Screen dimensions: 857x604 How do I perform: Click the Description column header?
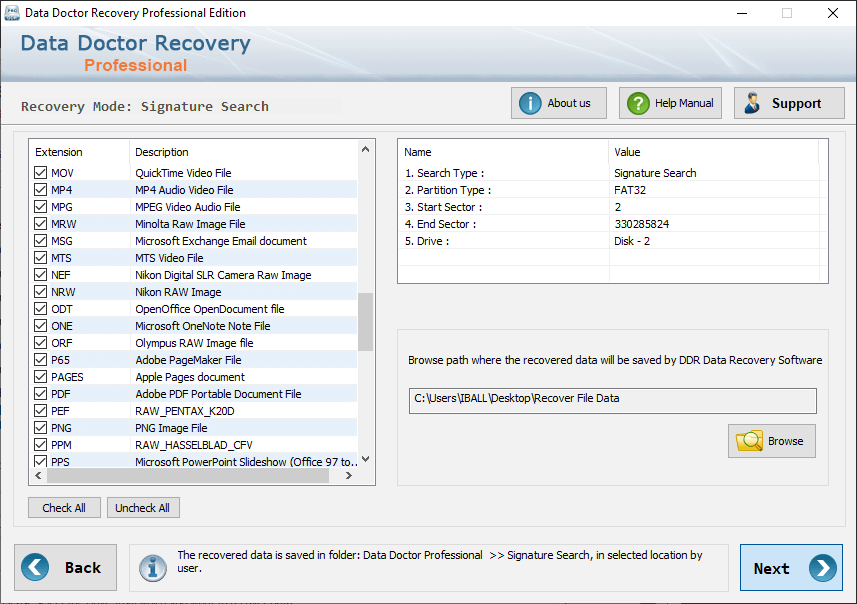coord(244,152)
